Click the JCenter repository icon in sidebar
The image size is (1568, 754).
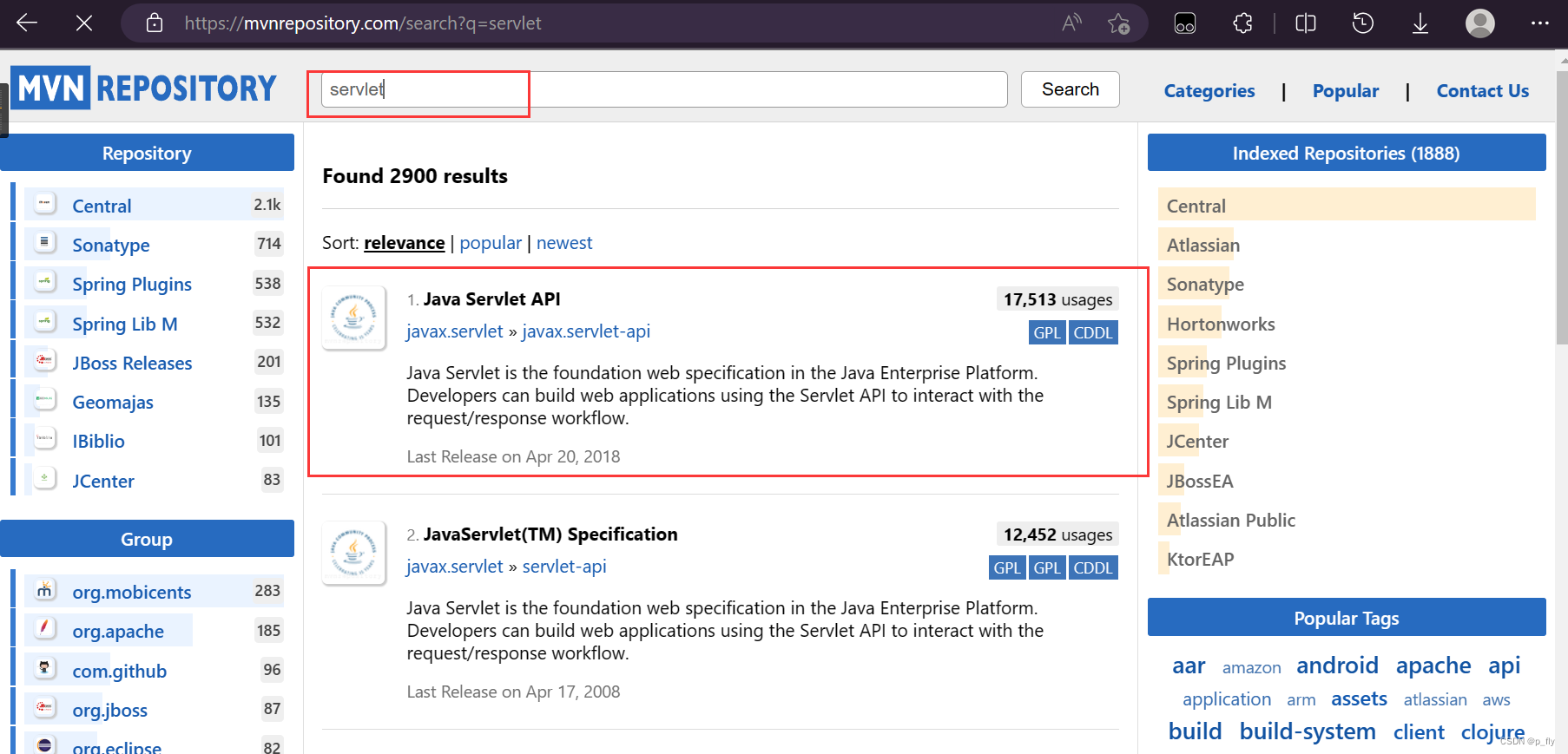point(44,478)
